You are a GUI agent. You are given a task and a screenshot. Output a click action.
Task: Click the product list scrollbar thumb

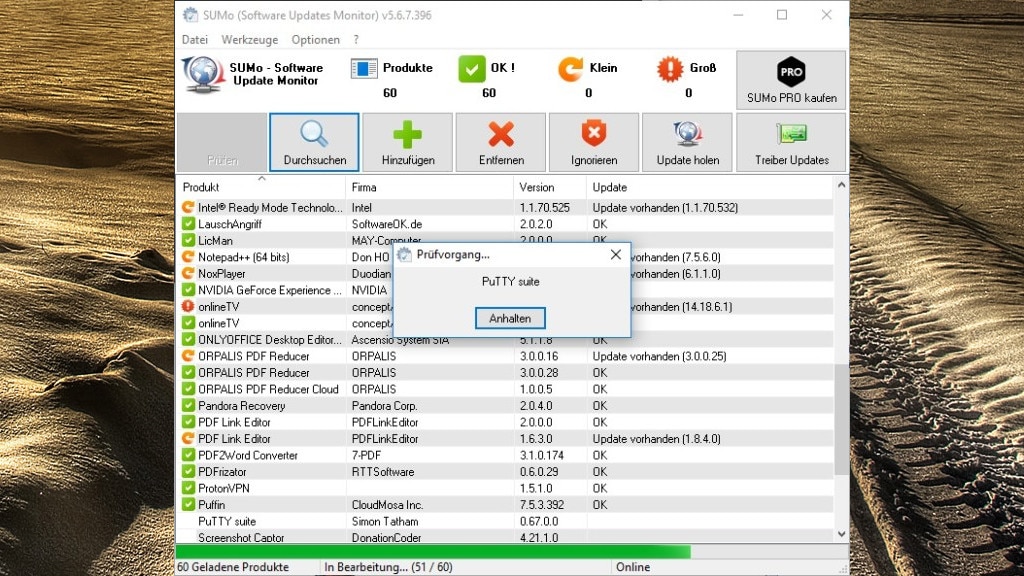841,419
